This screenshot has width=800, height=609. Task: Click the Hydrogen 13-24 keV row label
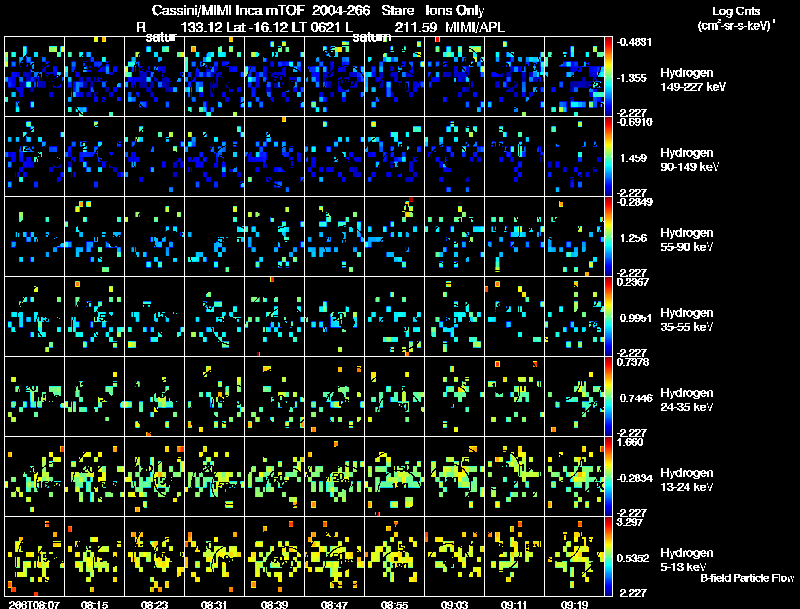(x=687, y=479)
